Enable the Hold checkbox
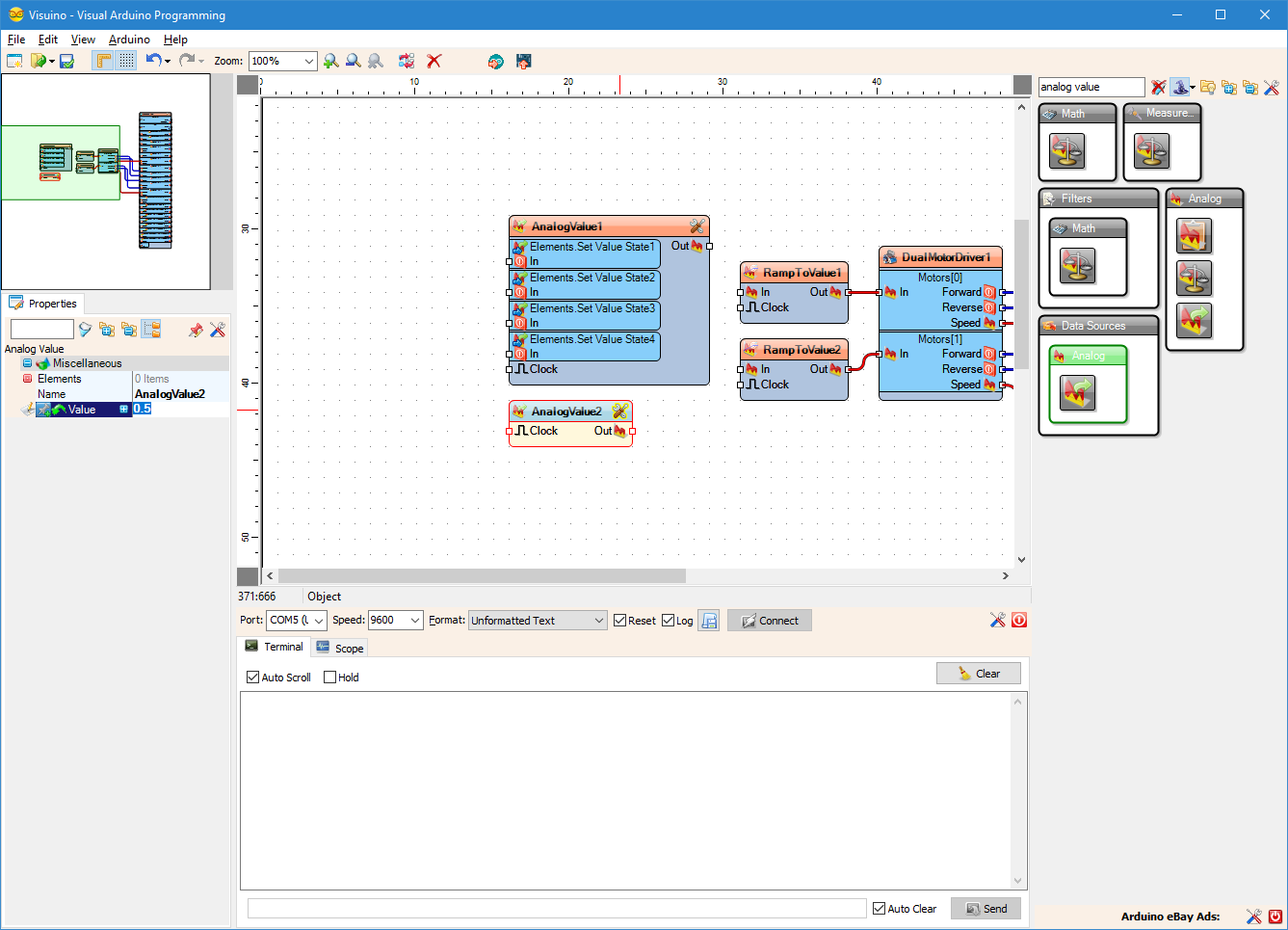 click(x=328, y=678)
